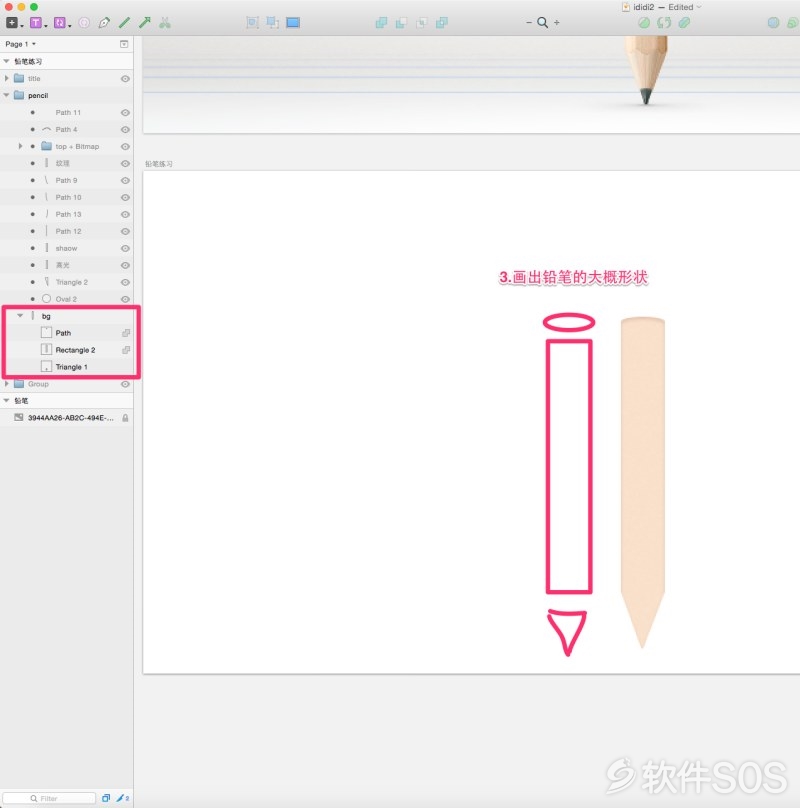Select the 高光 layer
This screenshot has height=808, width=800.
(x=67, y=266)
